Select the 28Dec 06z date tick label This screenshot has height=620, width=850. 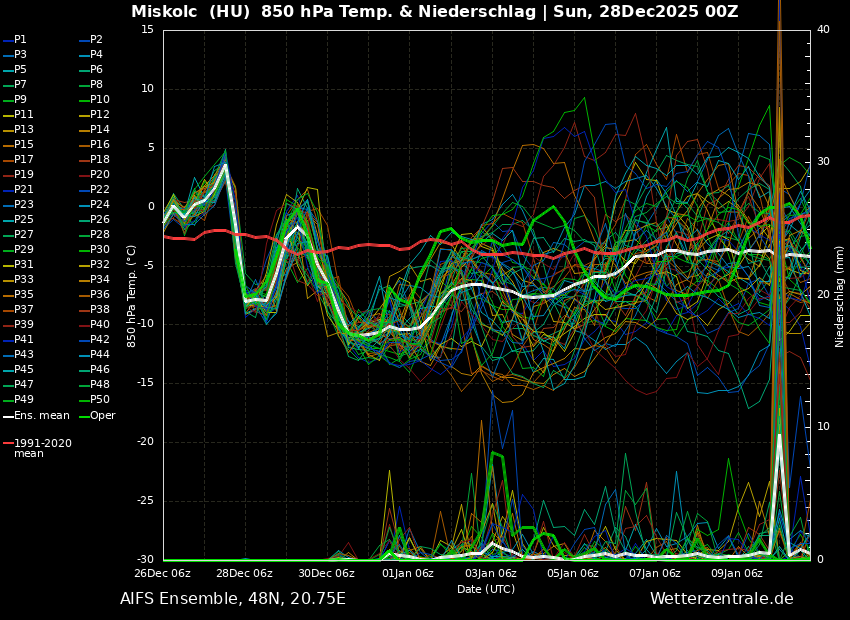[x=244, y=574]
